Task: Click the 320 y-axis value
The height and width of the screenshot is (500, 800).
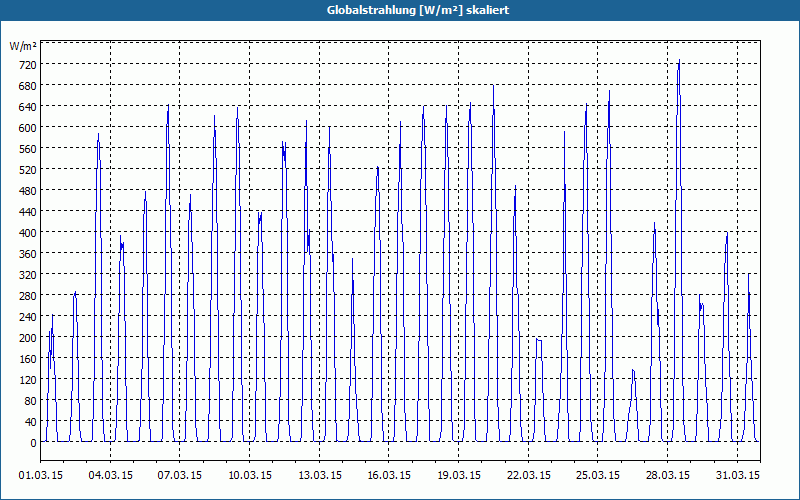Action: coord(28,274)
